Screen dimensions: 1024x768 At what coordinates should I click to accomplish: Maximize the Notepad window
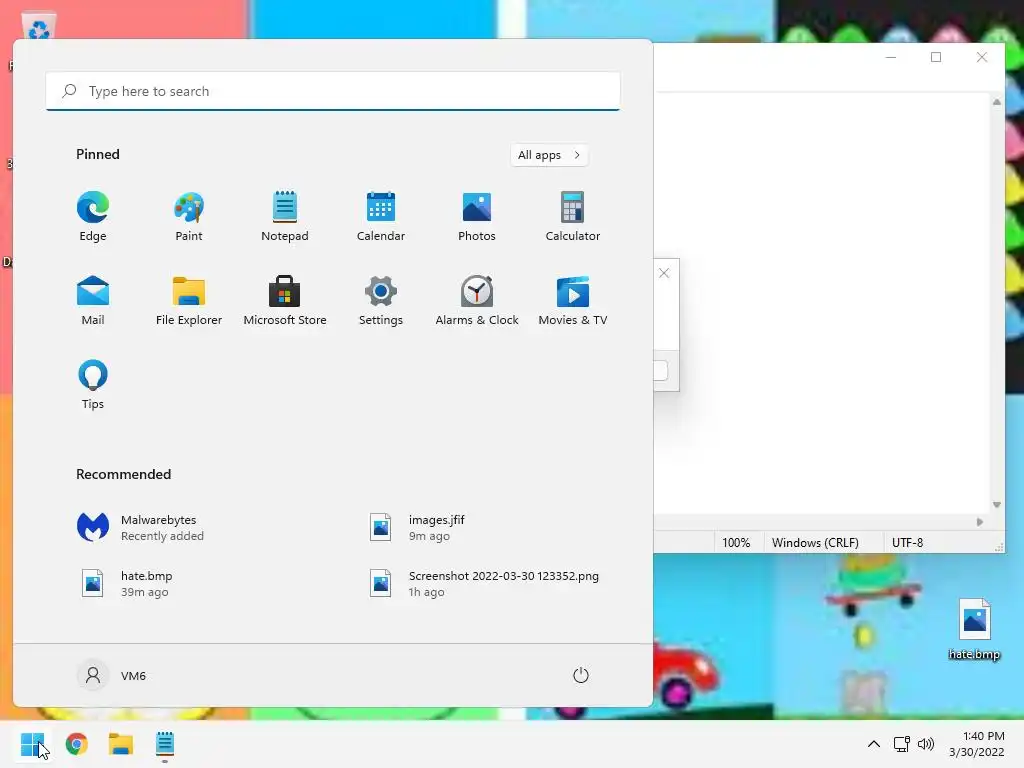[x=936, y=57]
